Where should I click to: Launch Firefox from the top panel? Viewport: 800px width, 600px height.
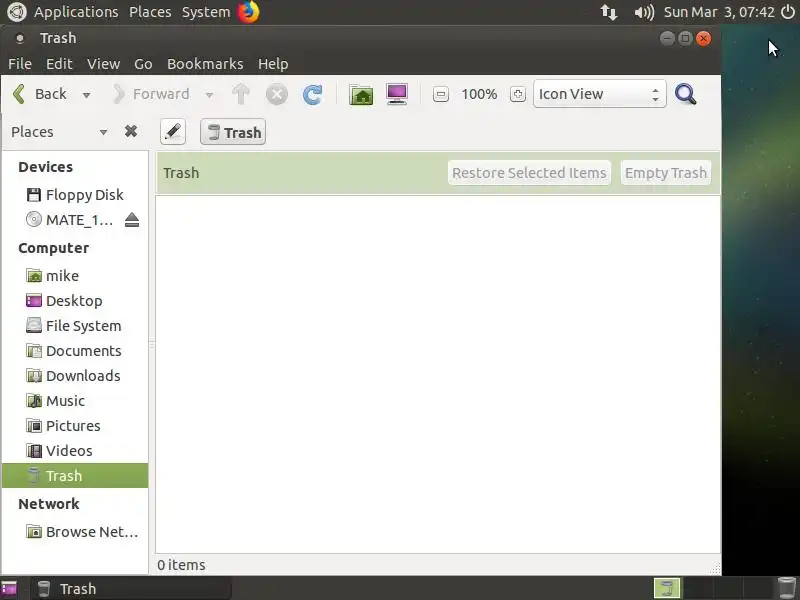[248, 12]
